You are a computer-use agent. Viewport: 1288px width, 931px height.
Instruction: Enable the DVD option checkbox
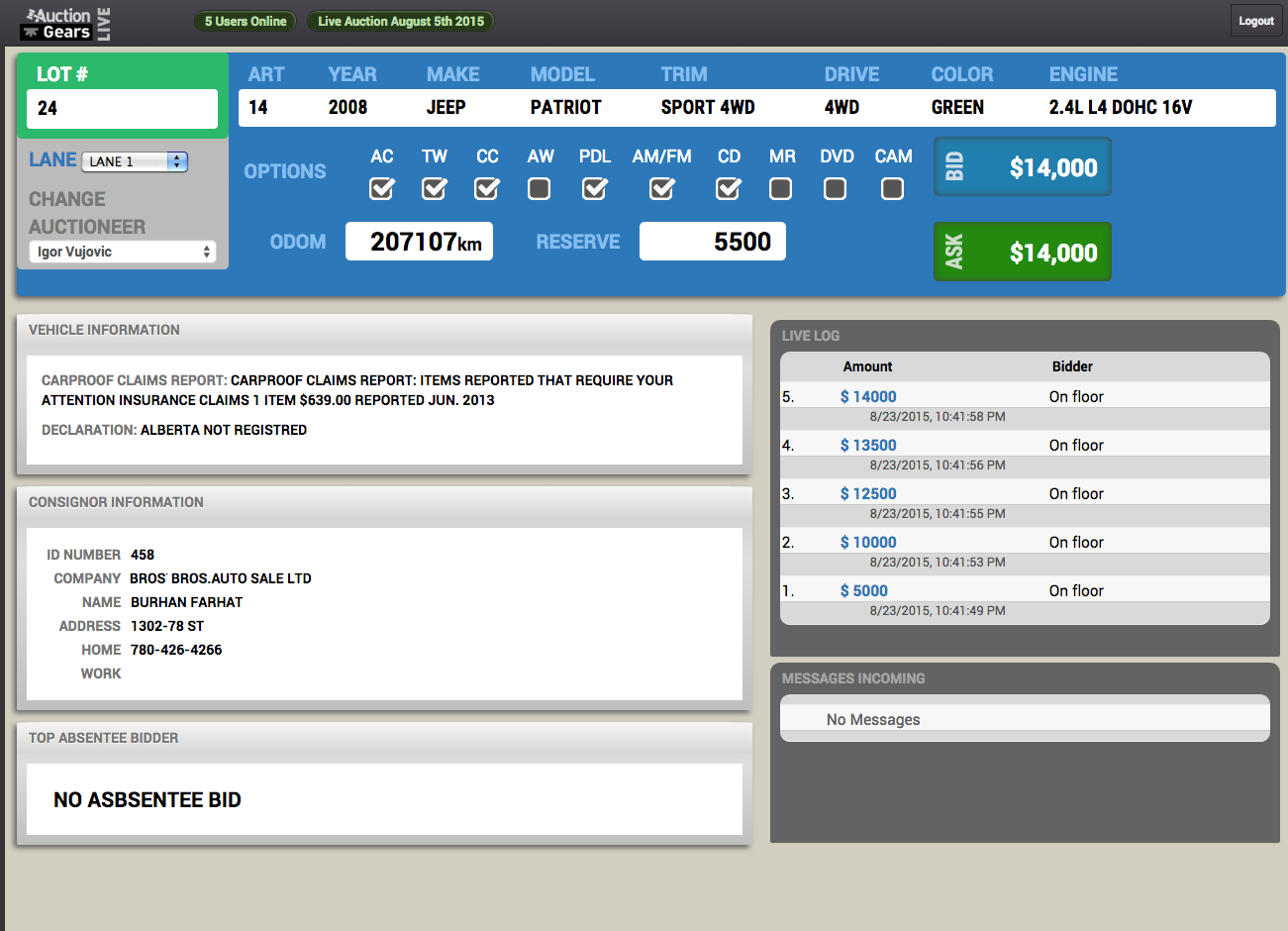pyautogui.click(x=836, y=188)
